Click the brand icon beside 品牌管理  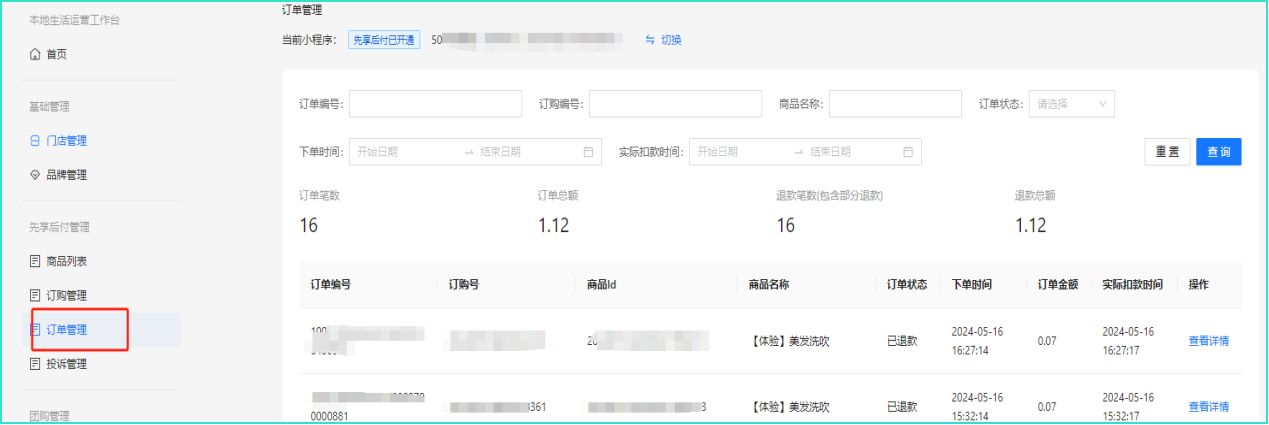(x=35, y=175)
